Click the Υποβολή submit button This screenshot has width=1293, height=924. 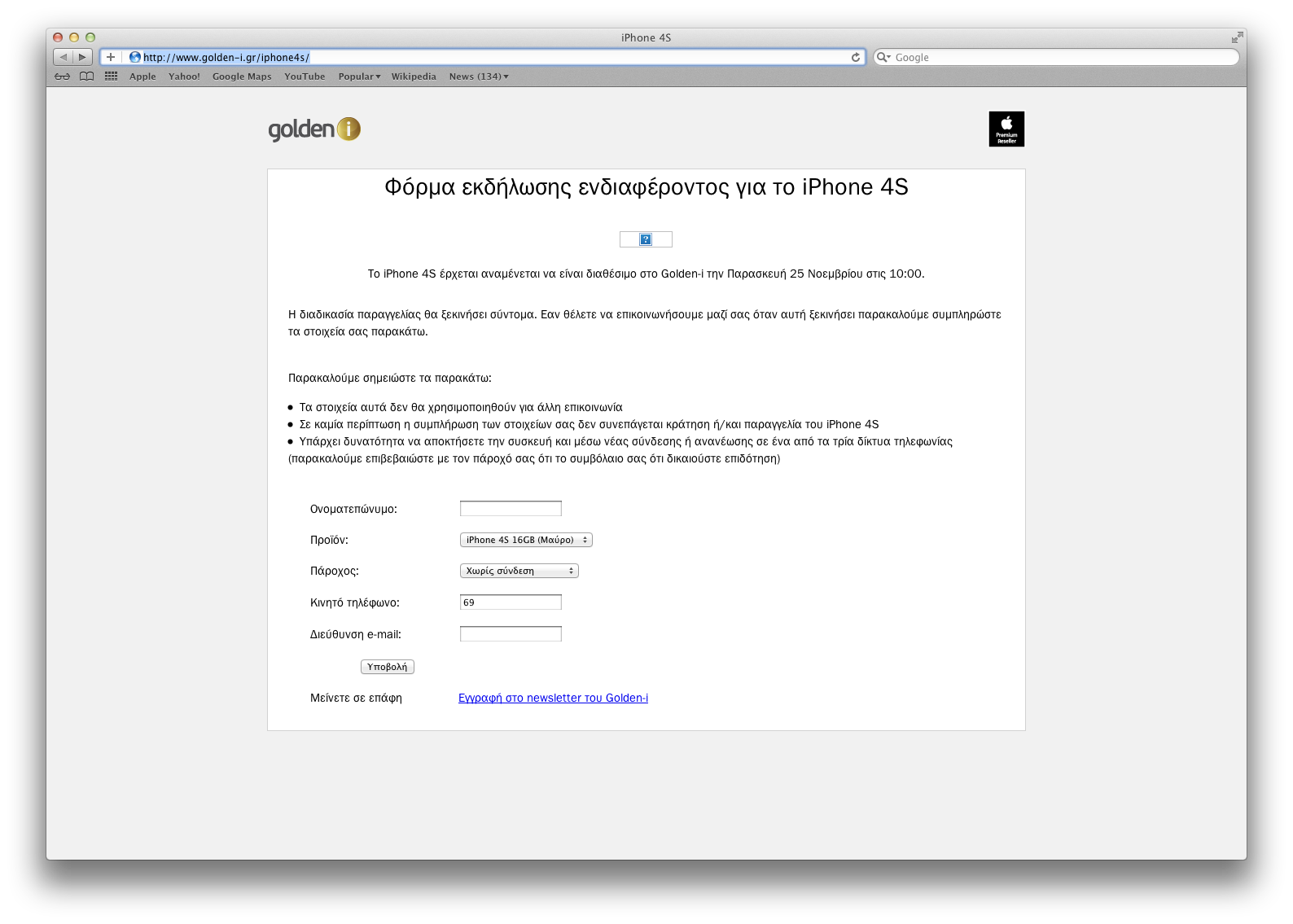(388, 667)
